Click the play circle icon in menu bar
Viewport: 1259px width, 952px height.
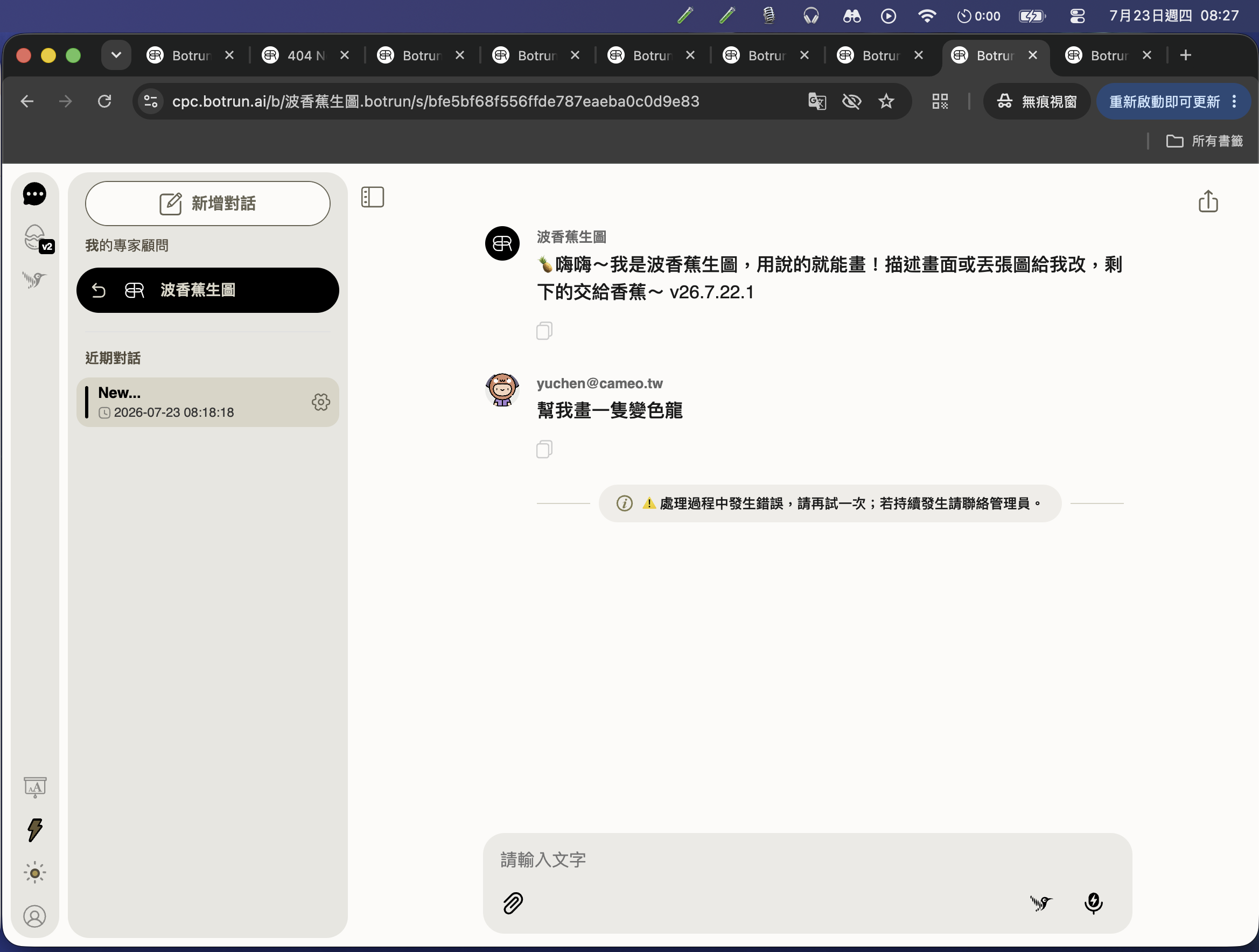click(x=888, y=16)
